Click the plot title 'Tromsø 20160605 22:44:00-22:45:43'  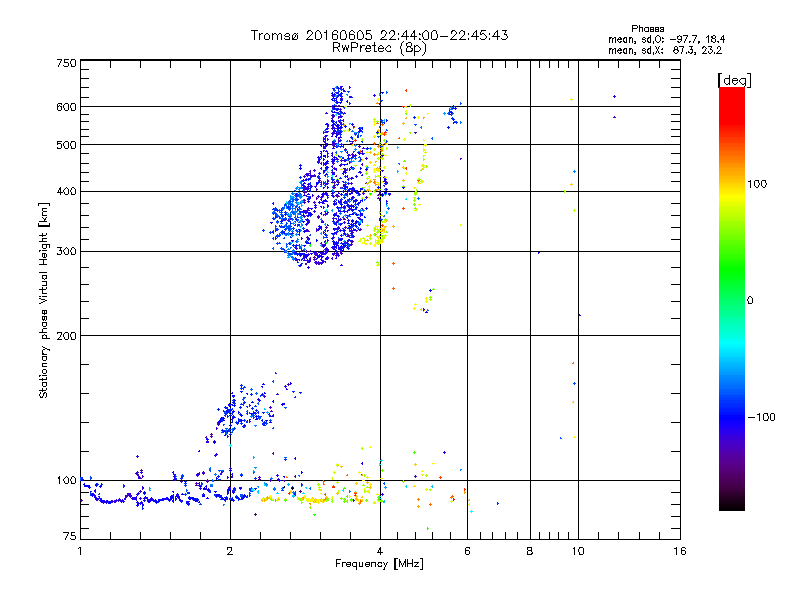[379, 35]
